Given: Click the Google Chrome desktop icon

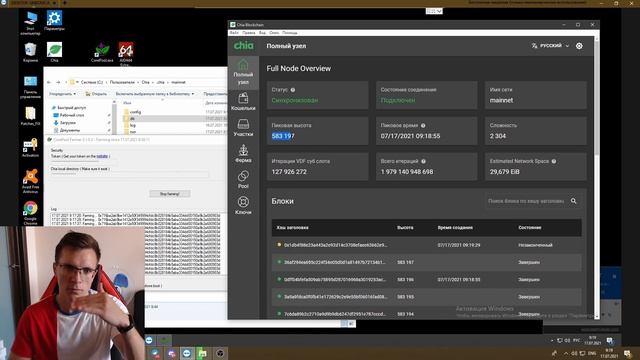Looking at the screenshot, I should (30, 213).
